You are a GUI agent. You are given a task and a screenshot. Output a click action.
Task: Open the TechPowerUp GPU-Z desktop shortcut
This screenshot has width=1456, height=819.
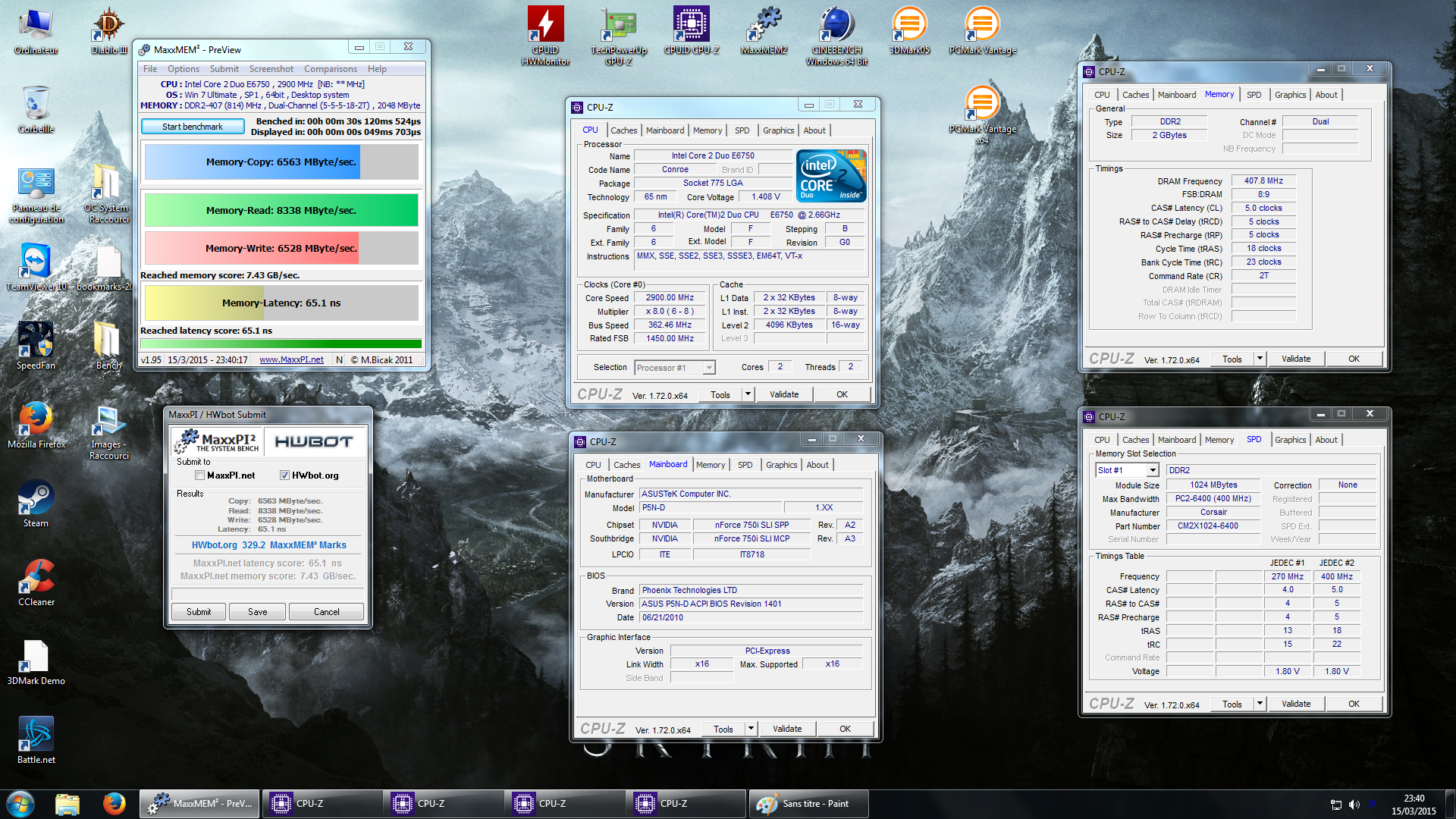click(618, 36)
